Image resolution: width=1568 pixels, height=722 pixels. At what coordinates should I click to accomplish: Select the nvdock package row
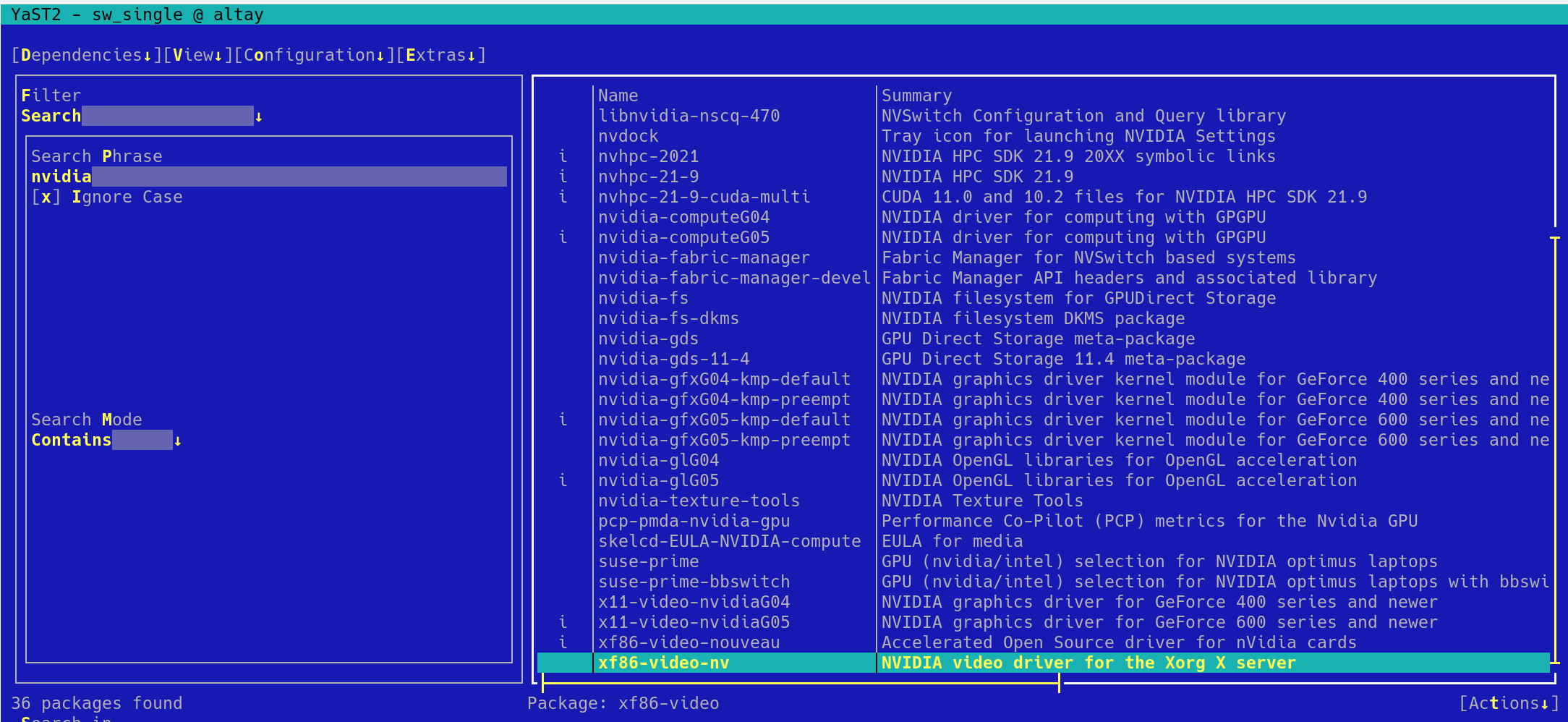tap(1043, 136)
